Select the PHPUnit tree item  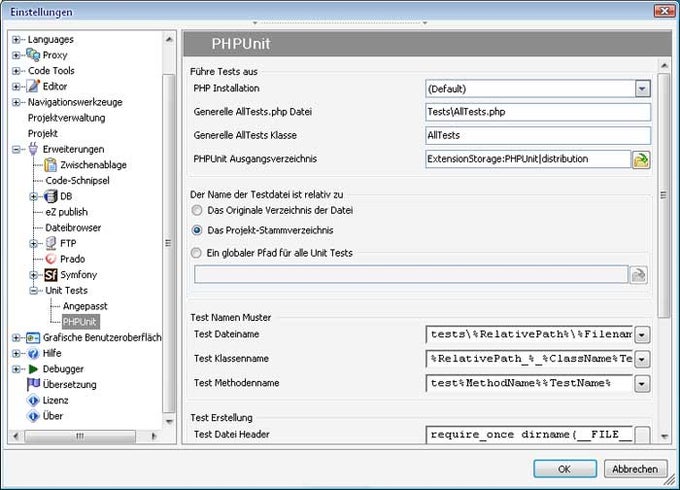pyautogui.click(x=80, y=322)
